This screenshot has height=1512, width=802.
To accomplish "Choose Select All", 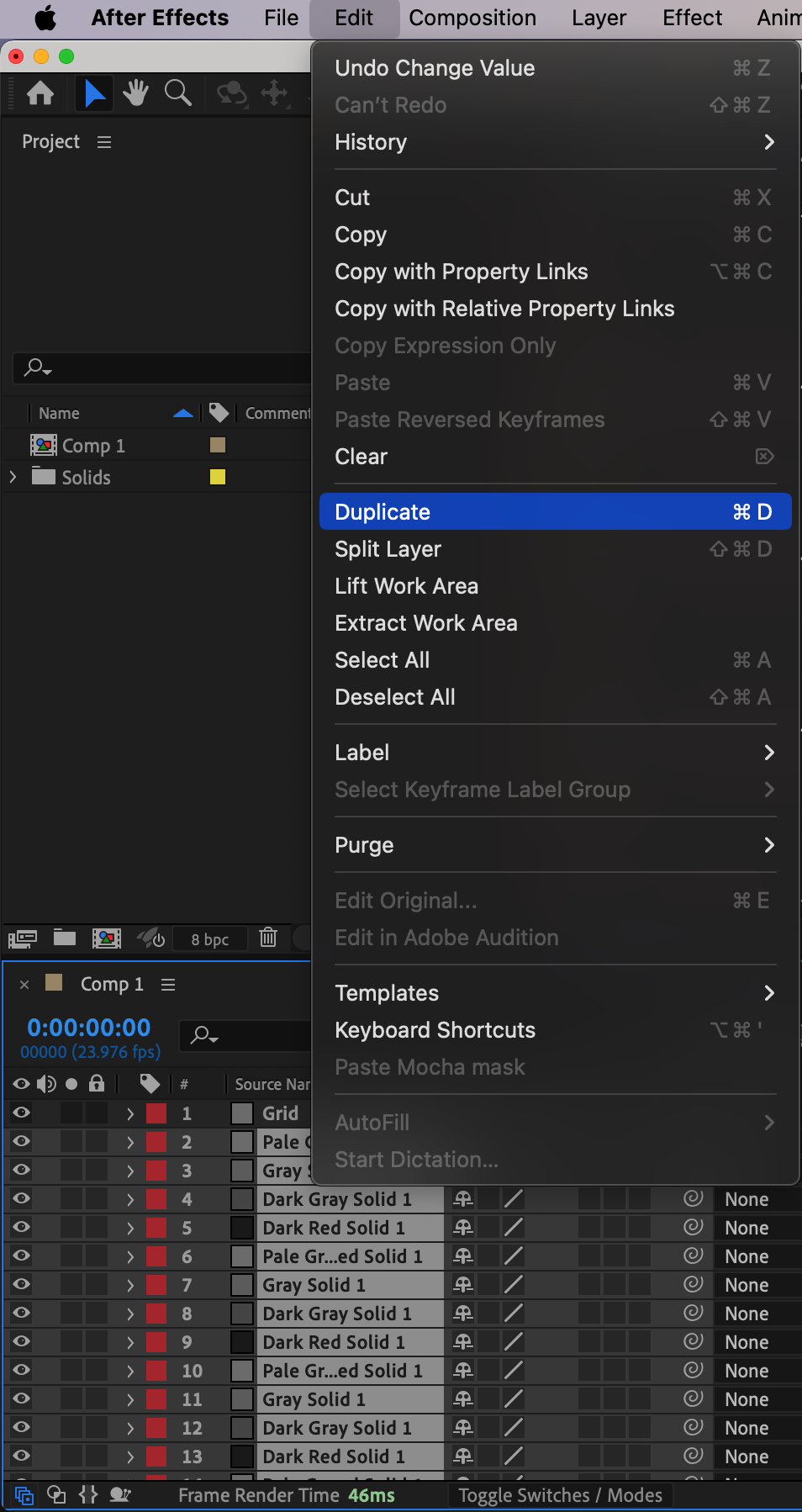I will click(x=555, y=660).
